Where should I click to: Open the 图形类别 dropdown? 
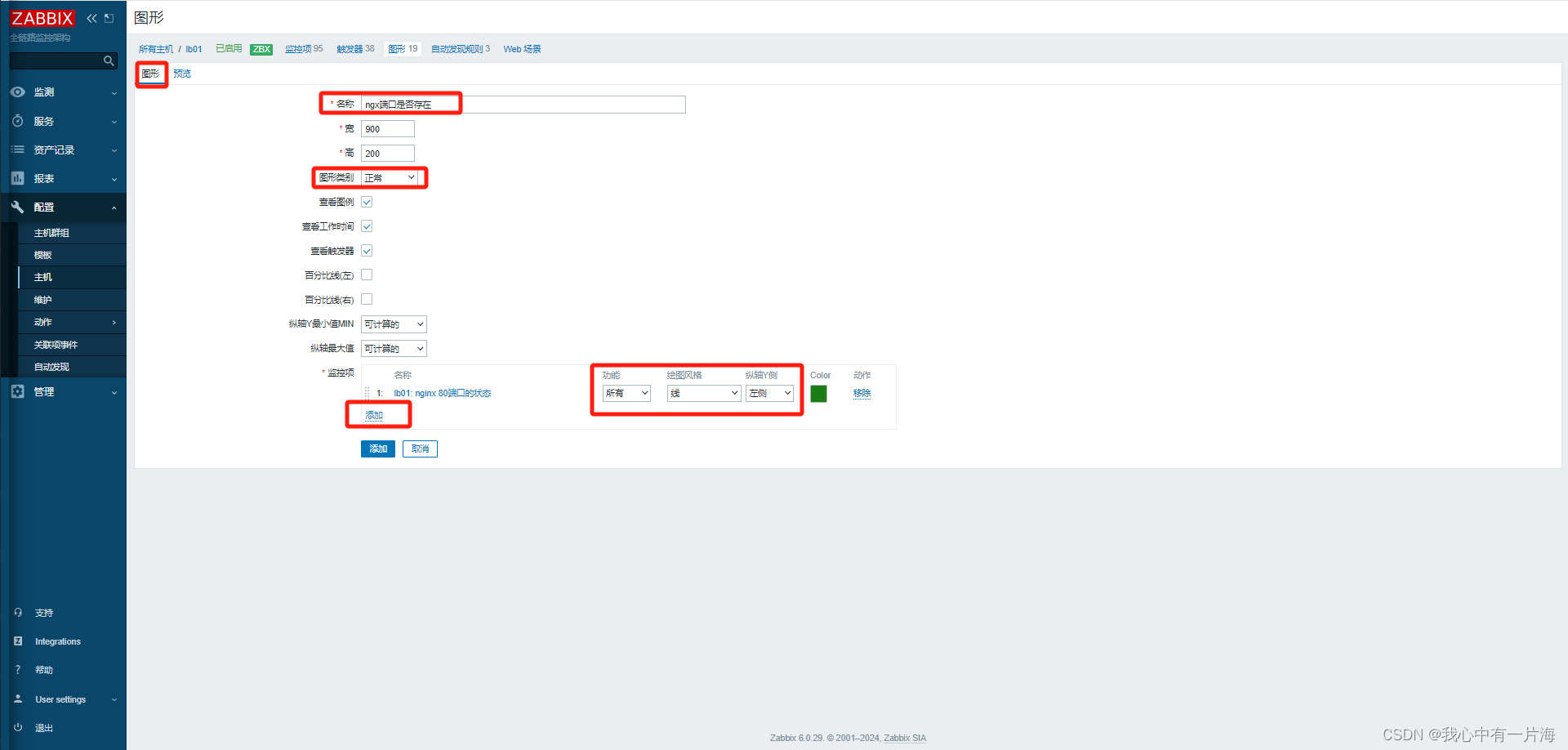click(390, 177)
